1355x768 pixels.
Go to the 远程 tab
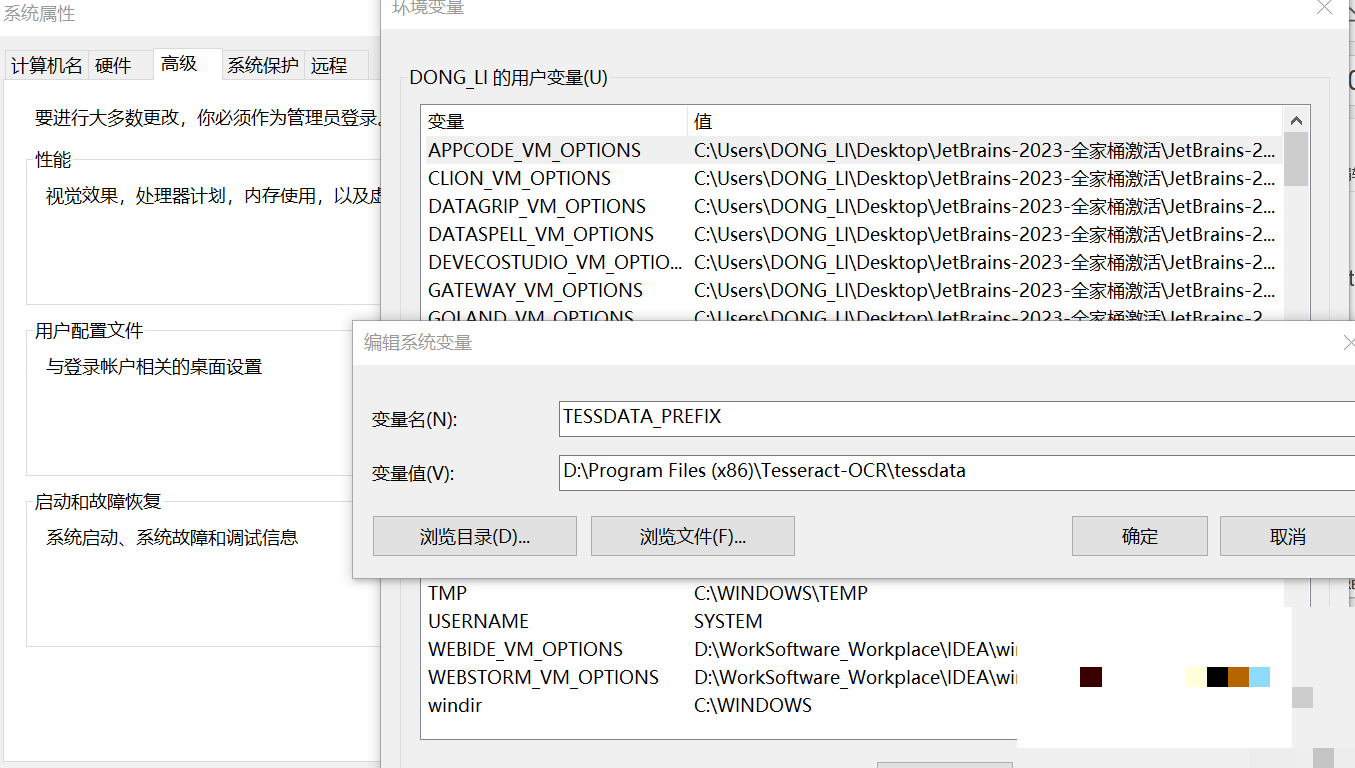pyautogui.click(x=328, y=66)
